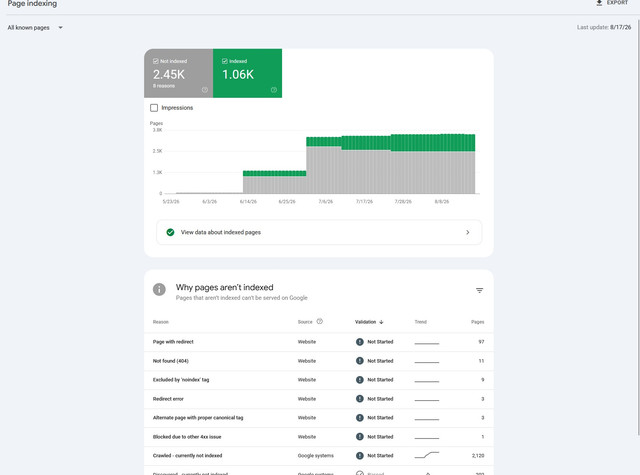The height and width of the screenshot is (475, 640).
Task: Click status icon in Page with redirect row
Action: click(360, 342)
